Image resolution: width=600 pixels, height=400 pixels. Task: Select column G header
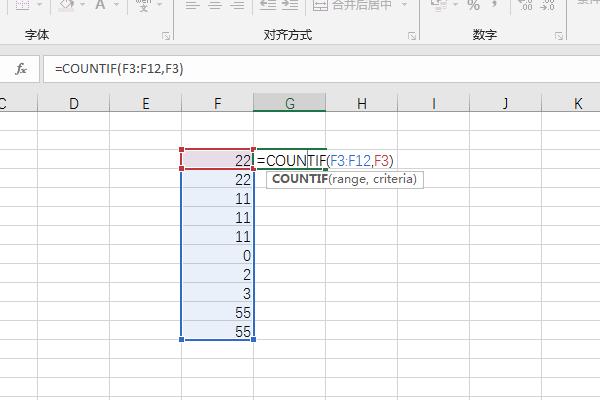(290, 103)
